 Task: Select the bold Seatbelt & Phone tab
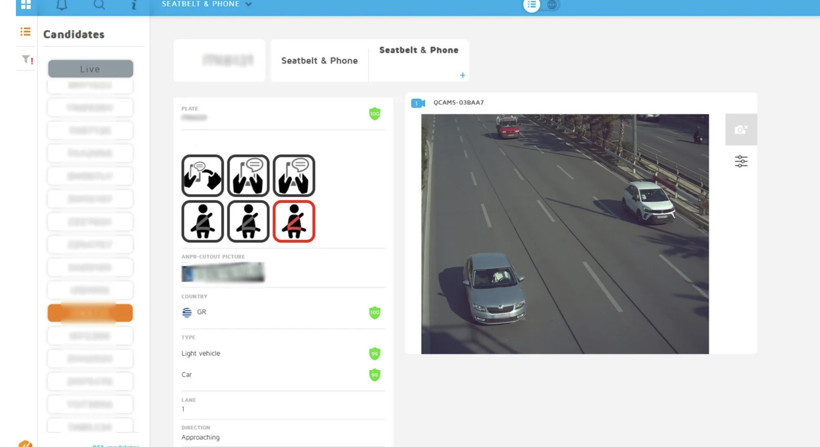coord(418,51)
